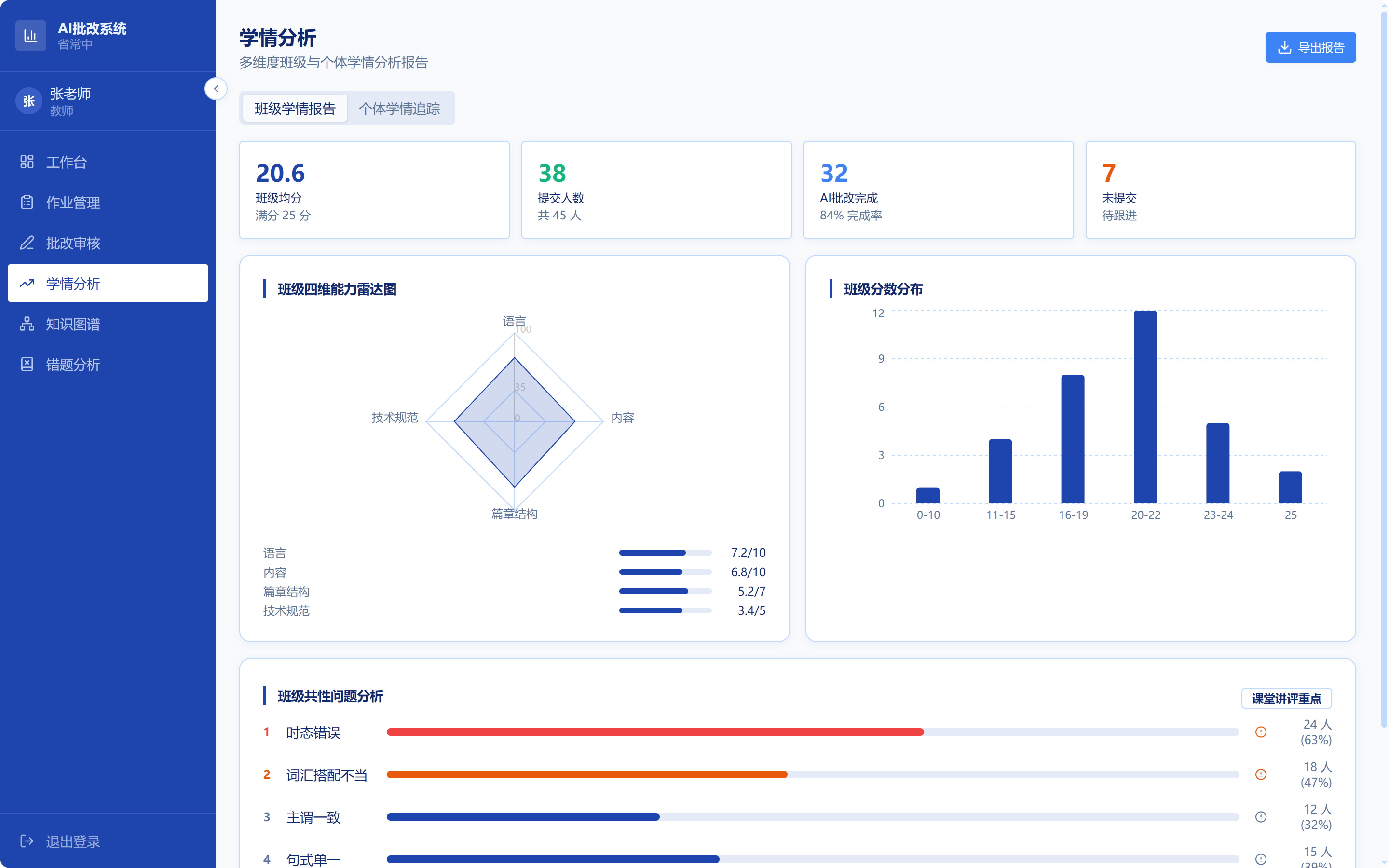Click the 批改审核 pen icon
Viewport: 1389px width, 868px height.
[x=27, y=243]
